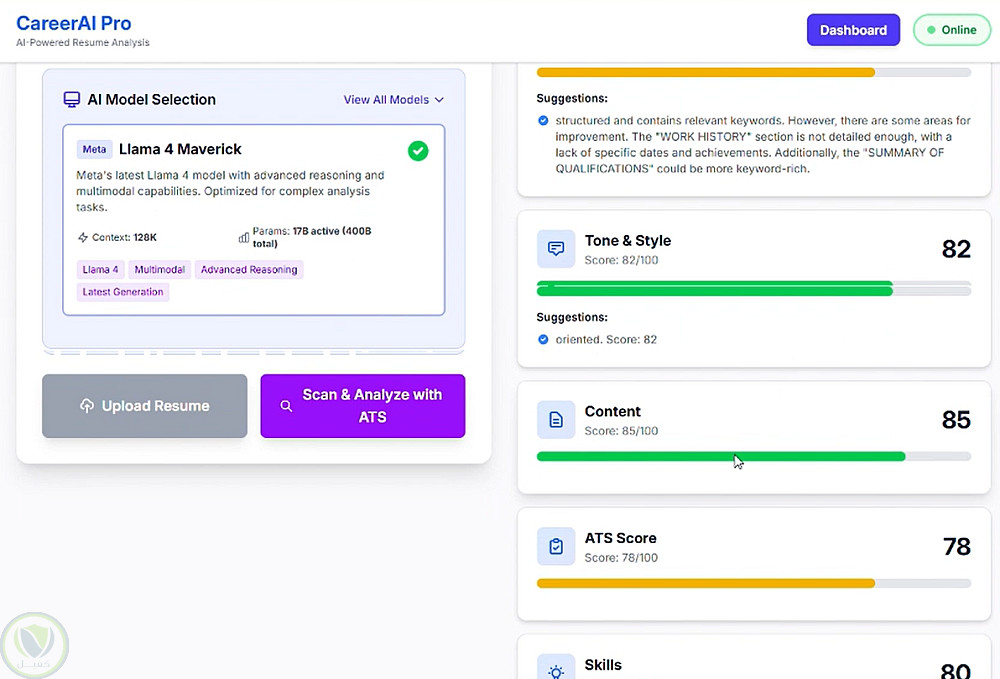1000x679 pixels.
Task: Open the Dashboard button
Action: click(853, 30)
